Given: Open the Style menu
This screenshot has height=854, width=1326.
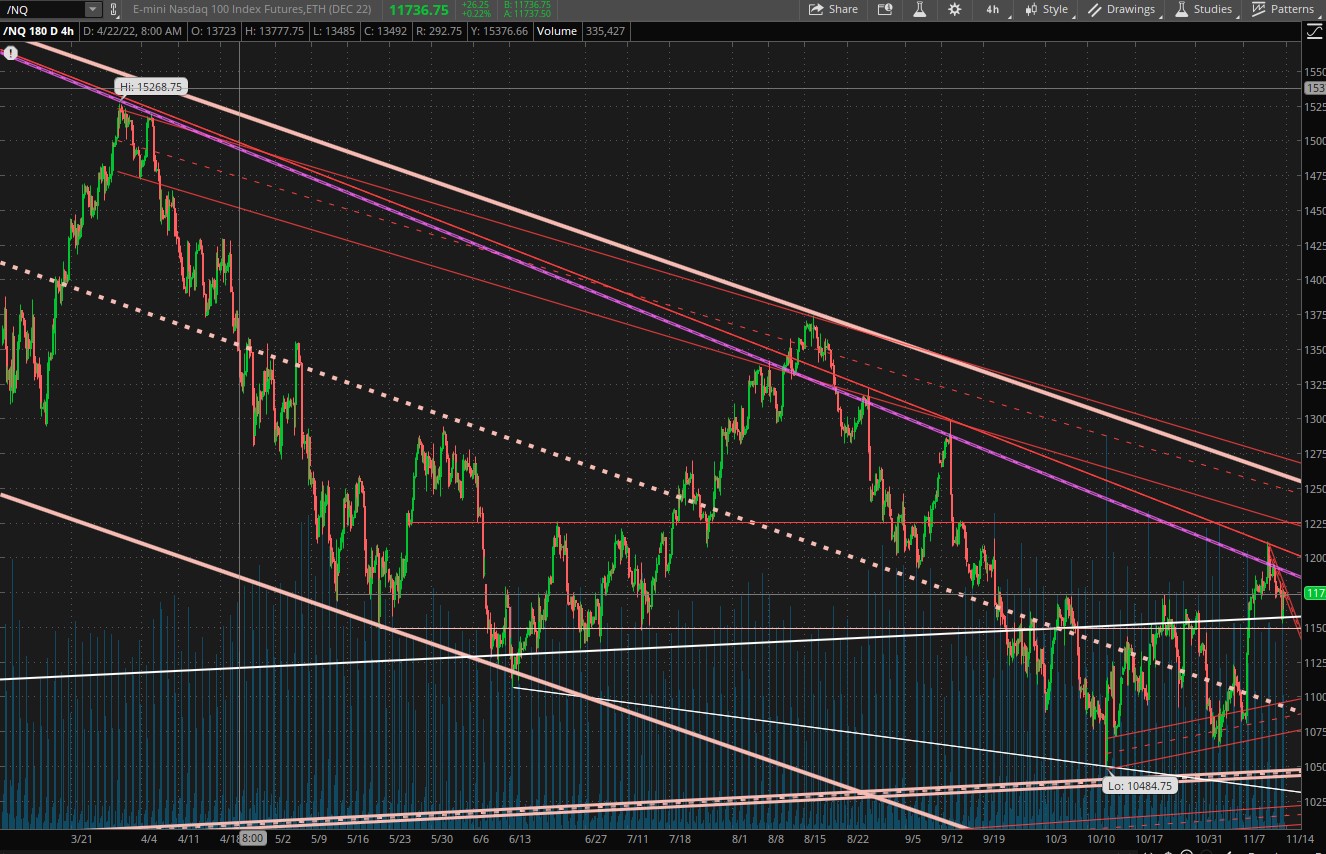Looking at the screenshot, I should [x=1046, y=9].
